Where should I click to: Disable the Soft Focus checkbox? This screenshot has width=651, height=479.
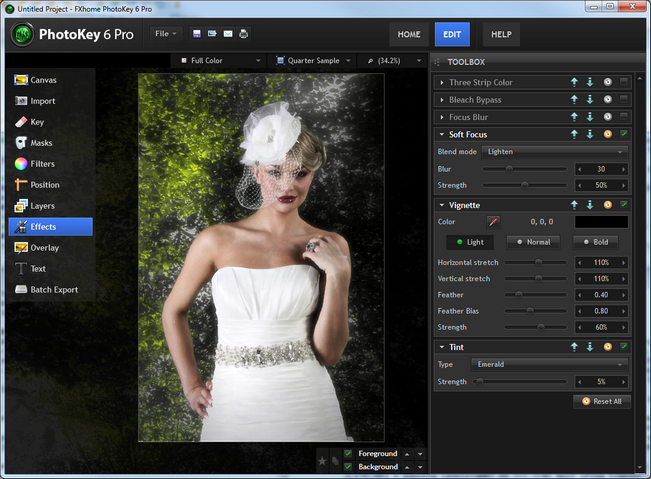click(624, 134)
